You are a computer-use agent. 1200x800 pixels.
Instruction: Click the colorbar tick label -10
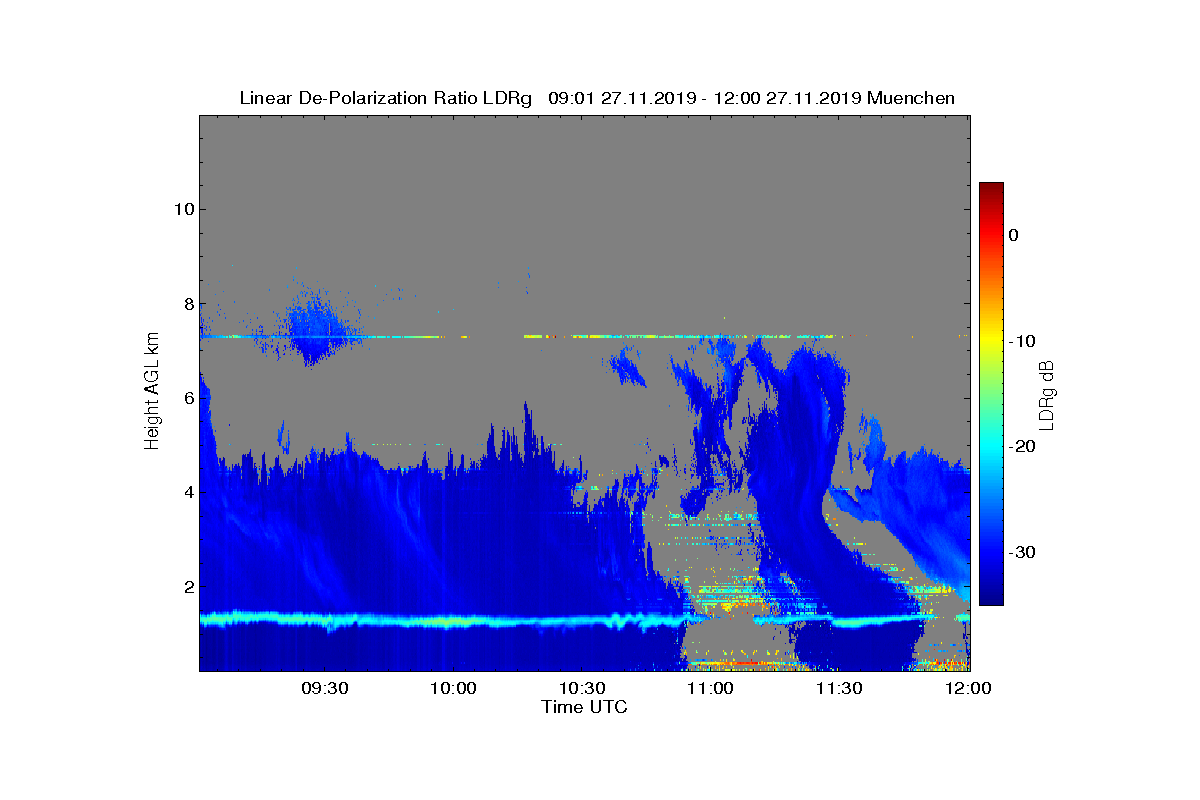tap(1020, 341)
